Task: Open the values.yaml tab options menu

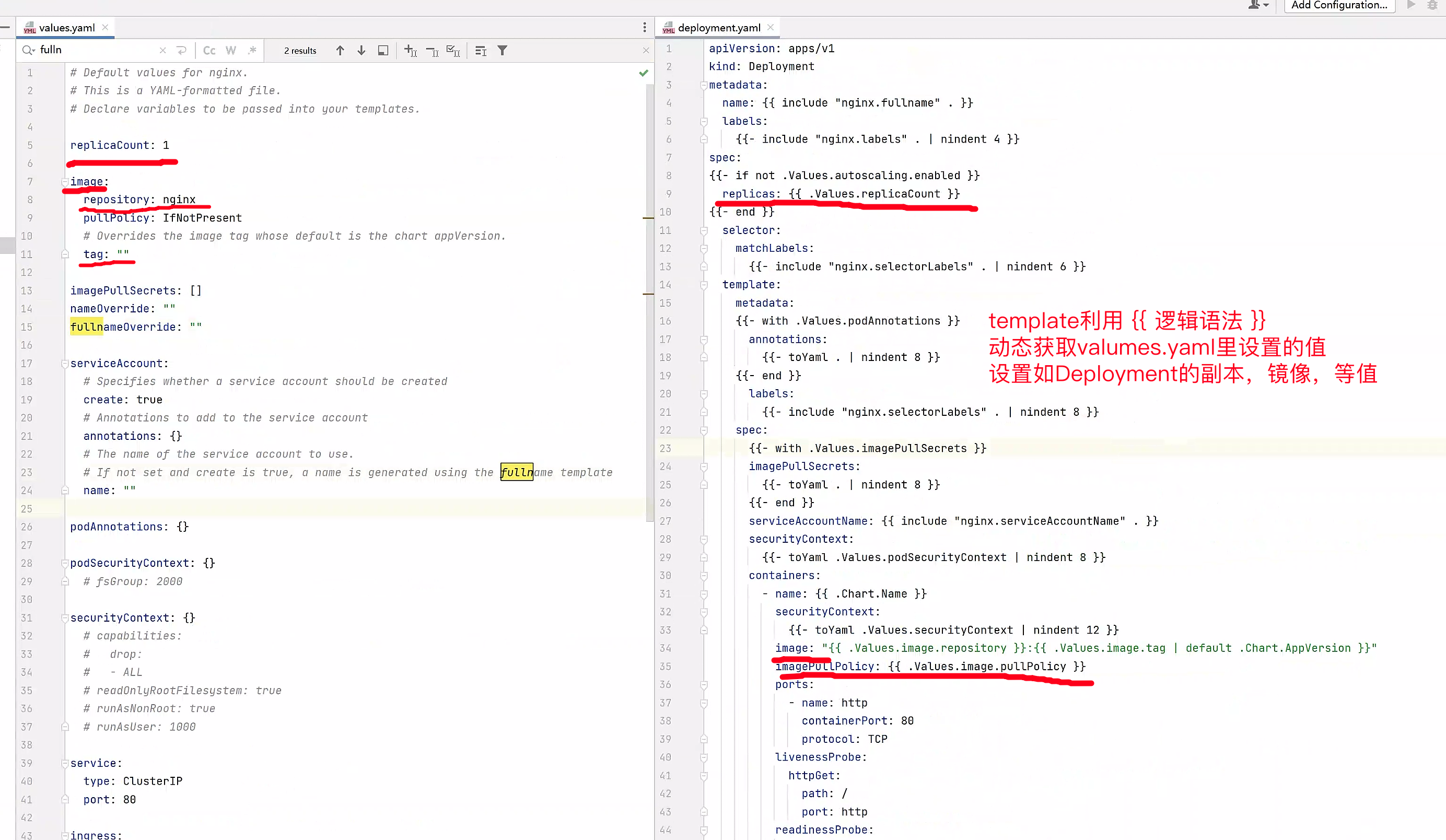Action: (645, 28)
